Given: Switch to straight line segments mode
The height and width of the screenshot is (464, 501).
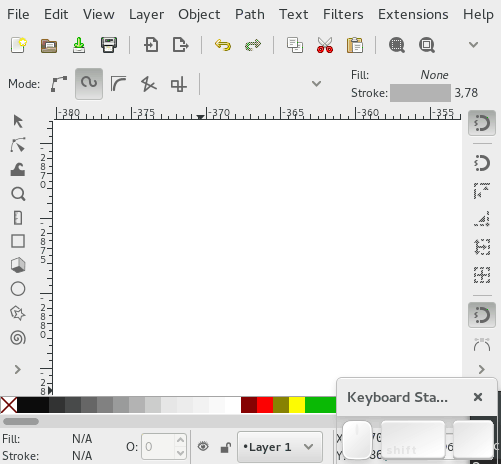Looking at the screenshot, I should tap(148, 84).
